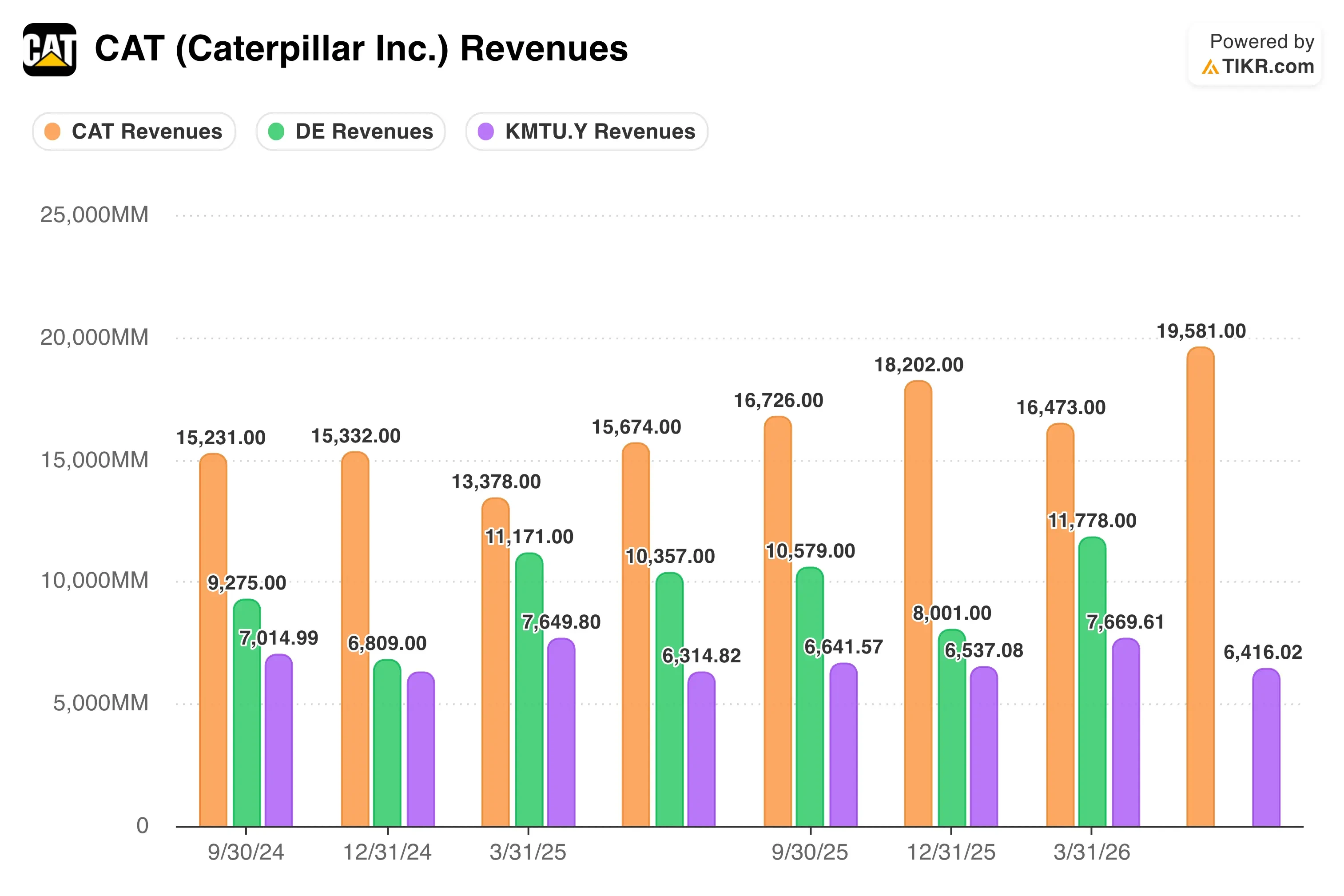Toggle the DE Revenues legend series

pos(351,131)
